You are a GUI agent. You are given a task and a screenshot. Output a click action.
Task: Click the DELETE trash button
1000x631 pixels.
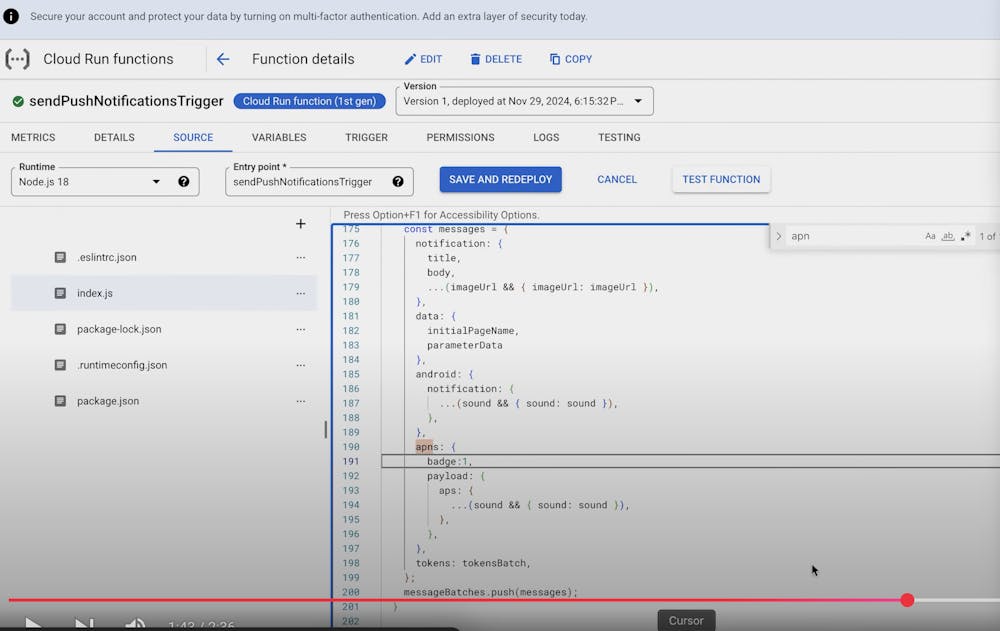[x=496, y=59]
